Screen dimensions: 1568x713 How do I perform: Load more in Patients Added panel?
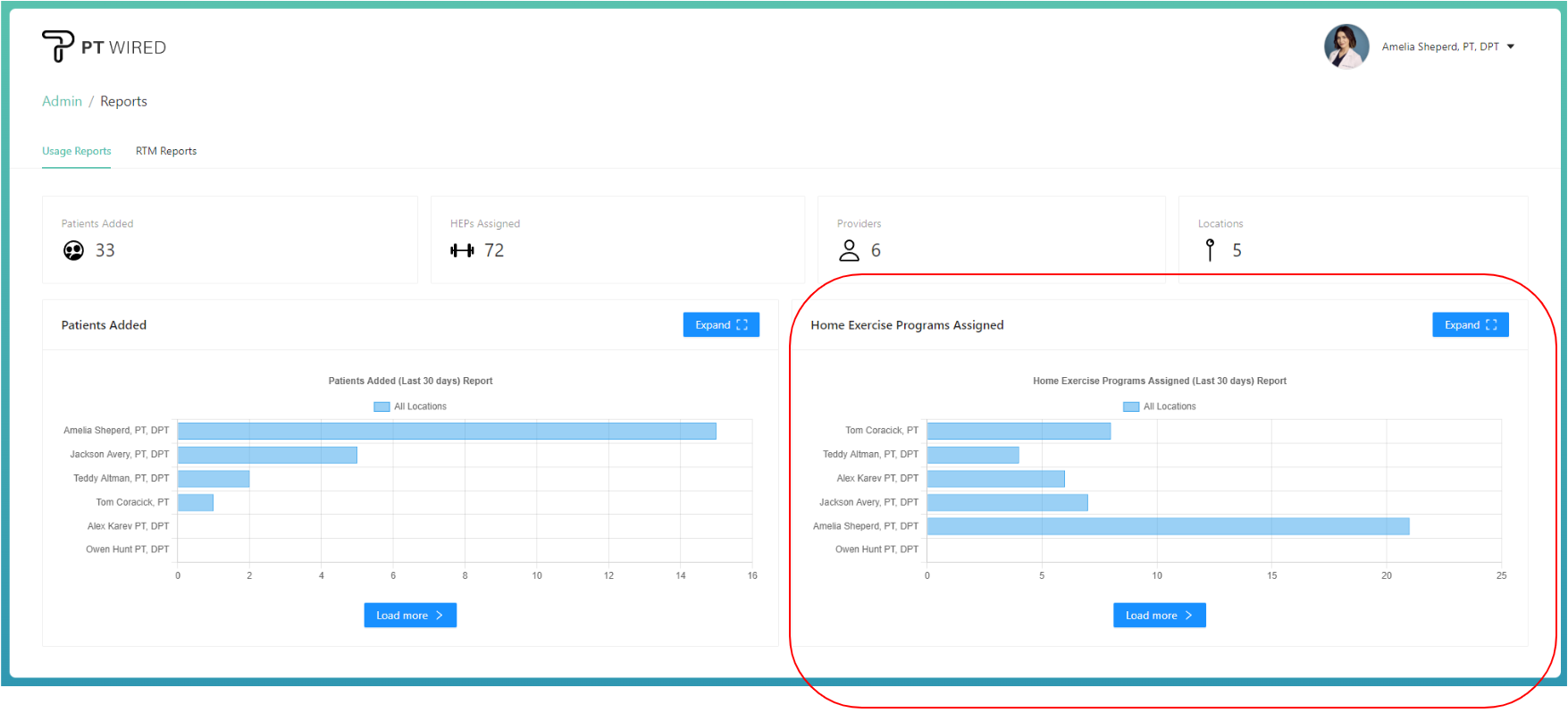tap(410, 616)
